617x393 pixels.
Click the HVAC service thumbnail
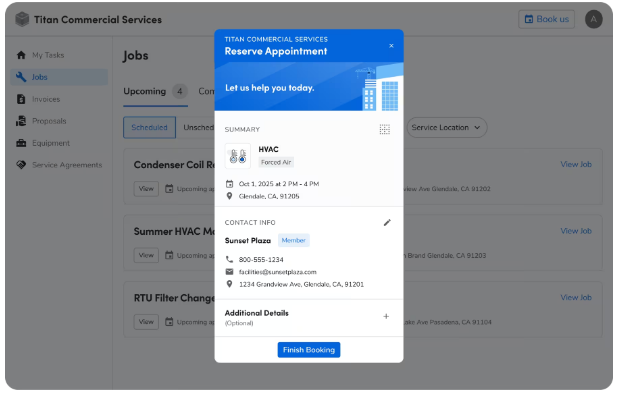[x=238, y=156]
